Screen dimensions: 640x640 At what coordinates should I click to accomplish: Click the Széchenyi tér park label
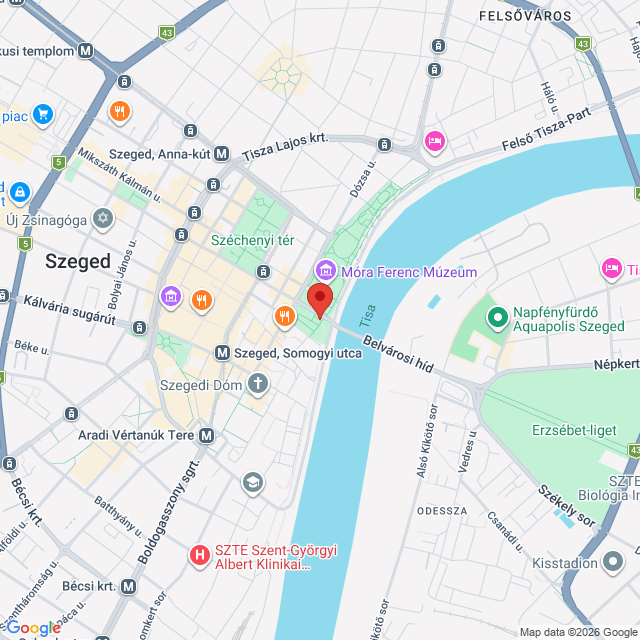[253, 240]
